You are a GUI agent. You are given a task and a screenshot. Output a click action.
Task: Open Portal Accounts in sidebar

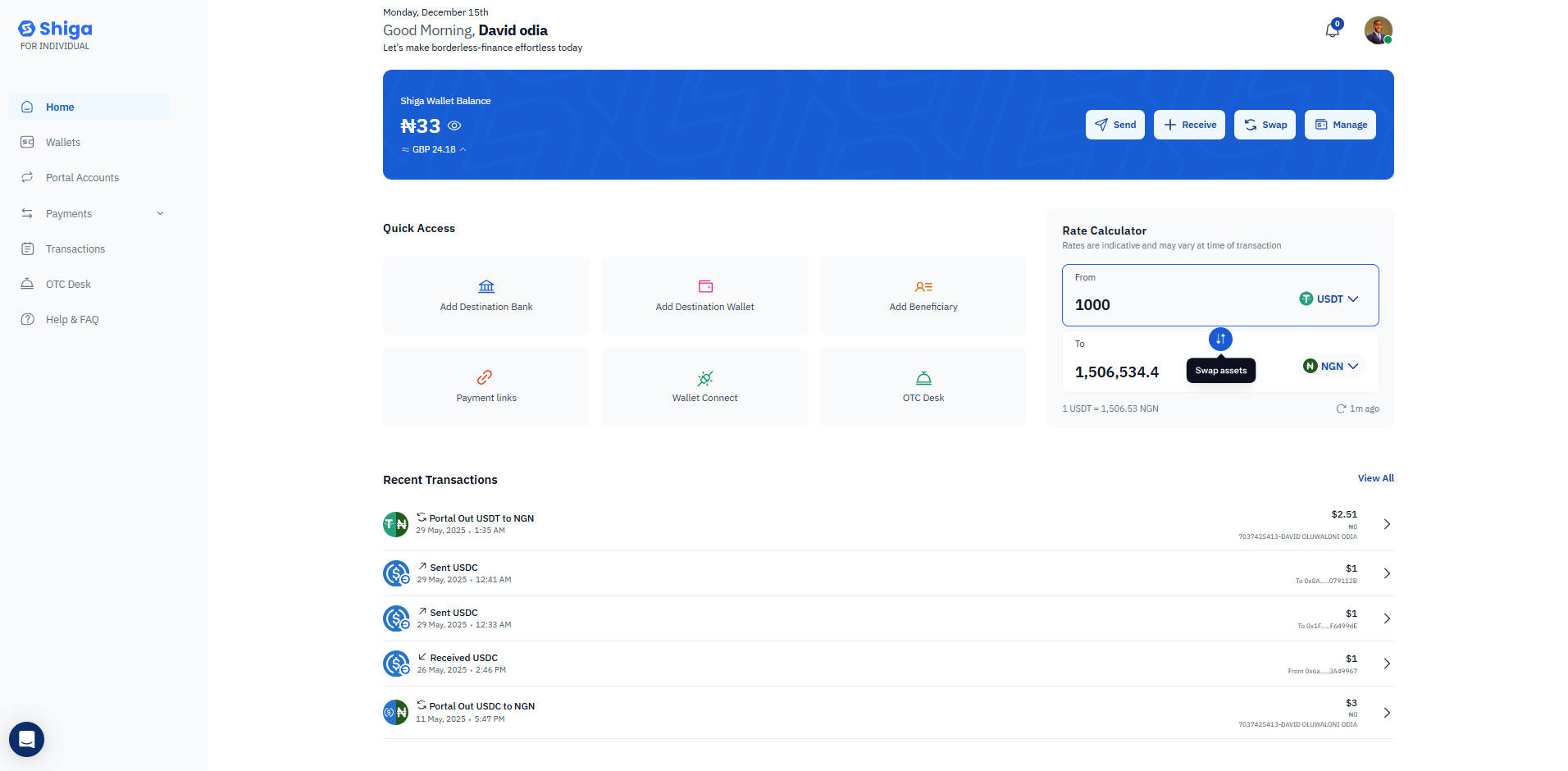90,177
